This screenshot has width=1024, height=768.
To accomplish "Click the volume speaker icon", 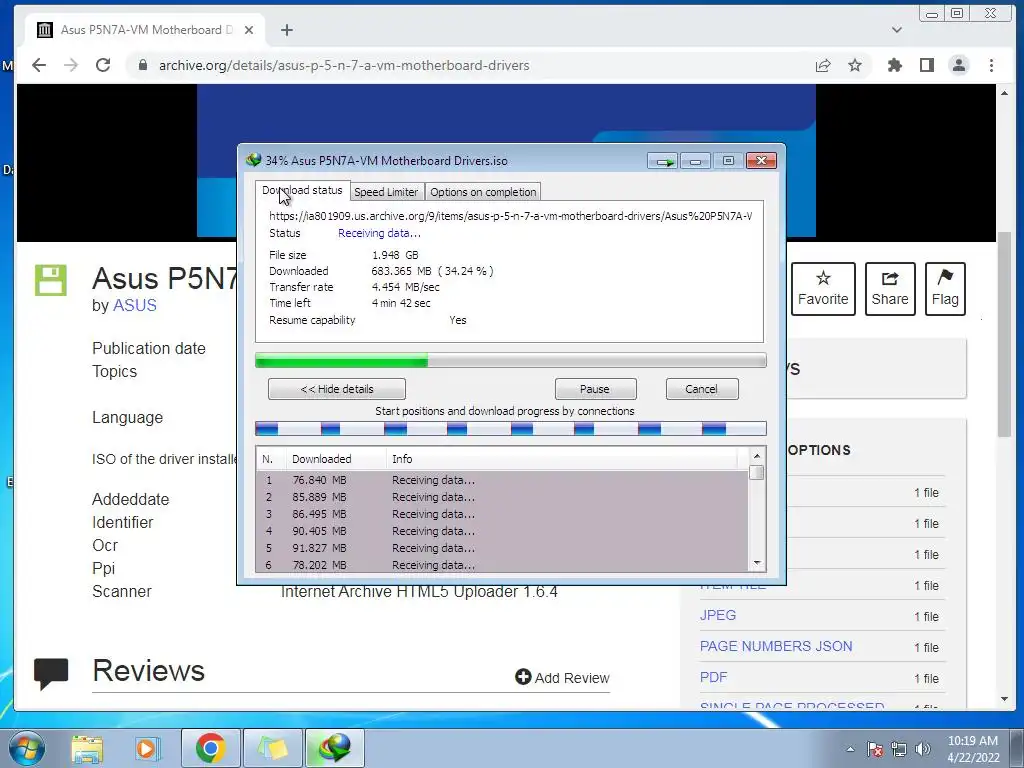I will [x=923, y=749].
